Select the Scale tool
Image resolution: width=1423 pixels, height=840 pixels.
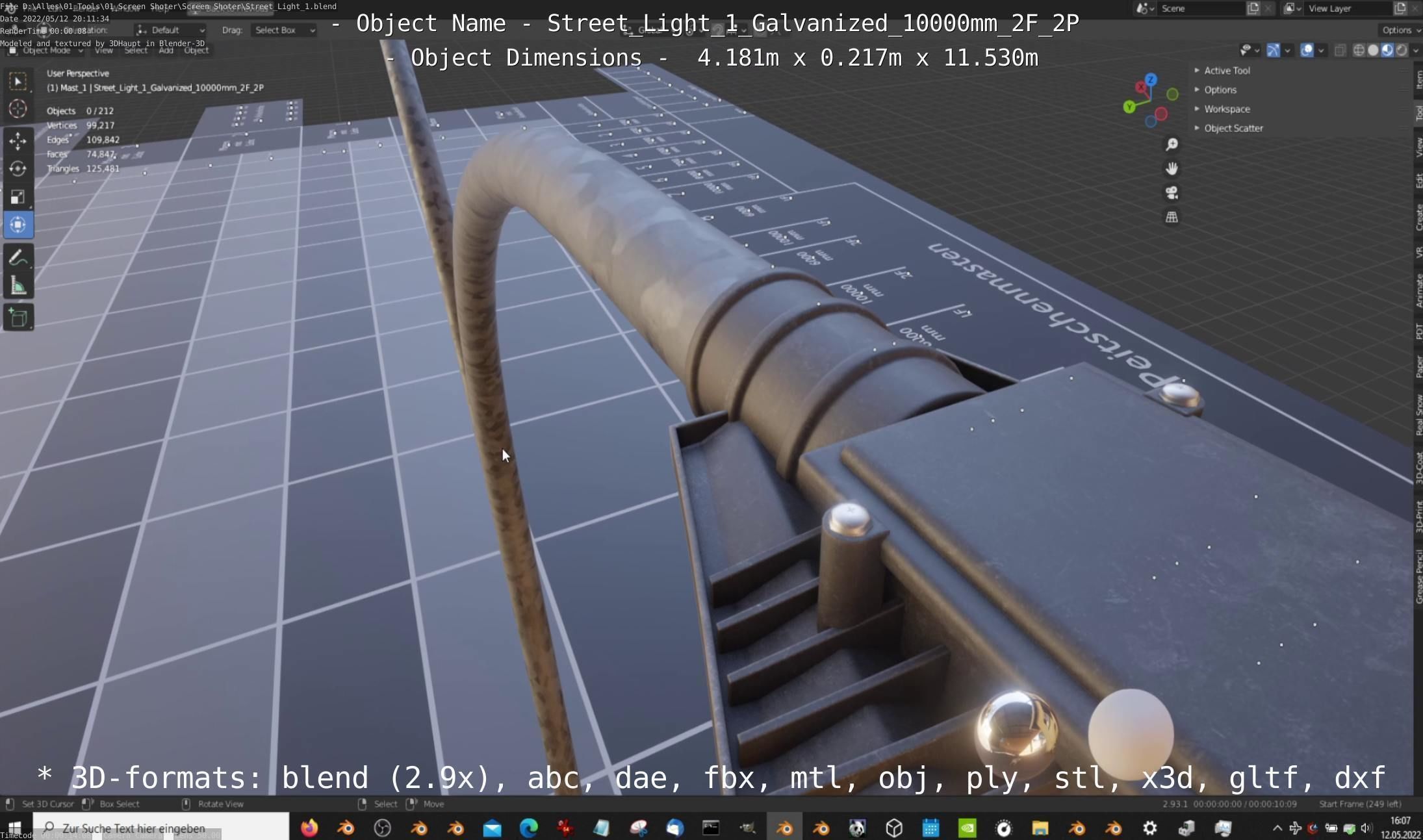pos(18,197)
